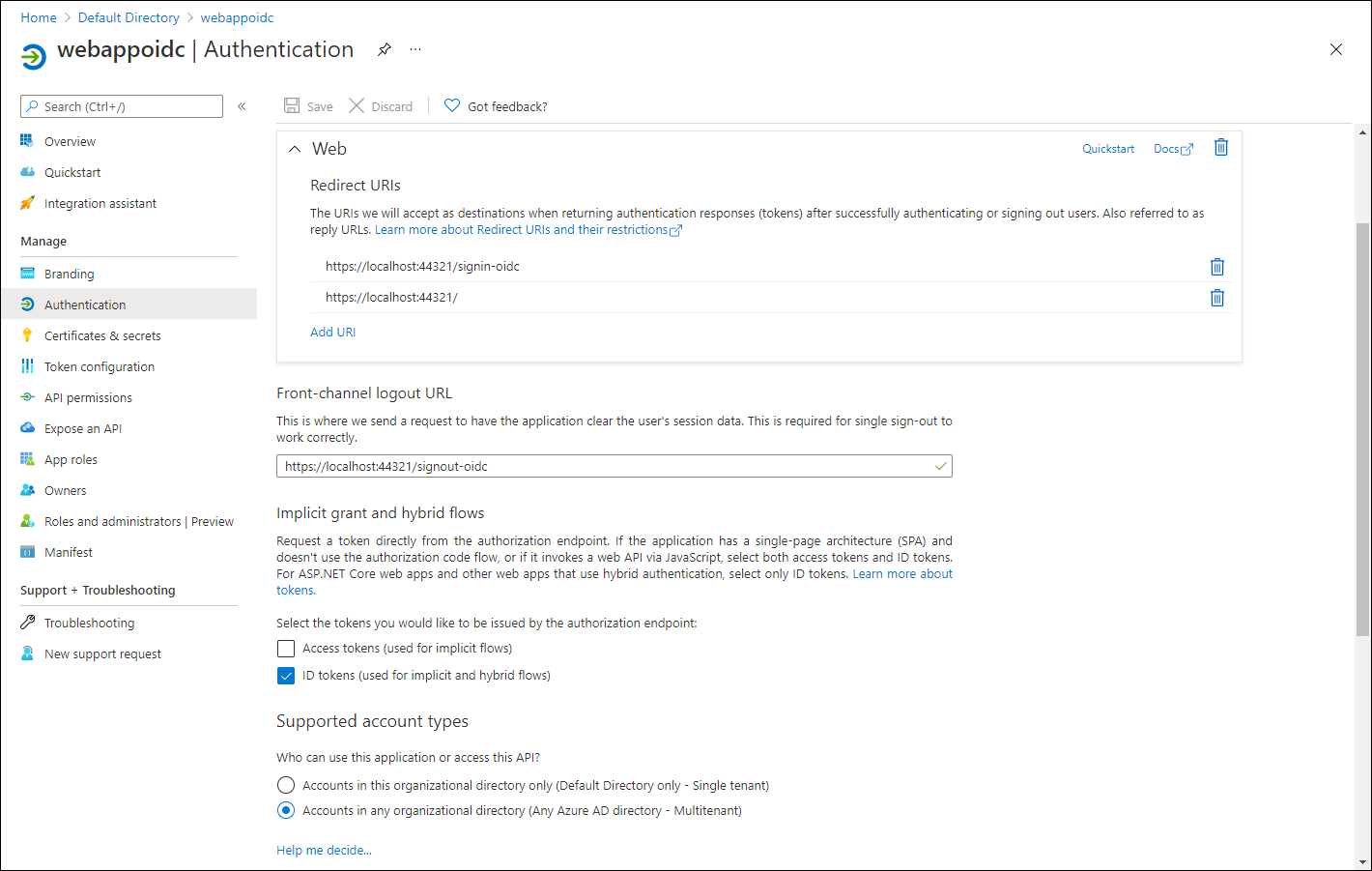Screen dimensions: 1372x871
Task: Click the Certificates & secrets key icon
Action: pos(27,335)
